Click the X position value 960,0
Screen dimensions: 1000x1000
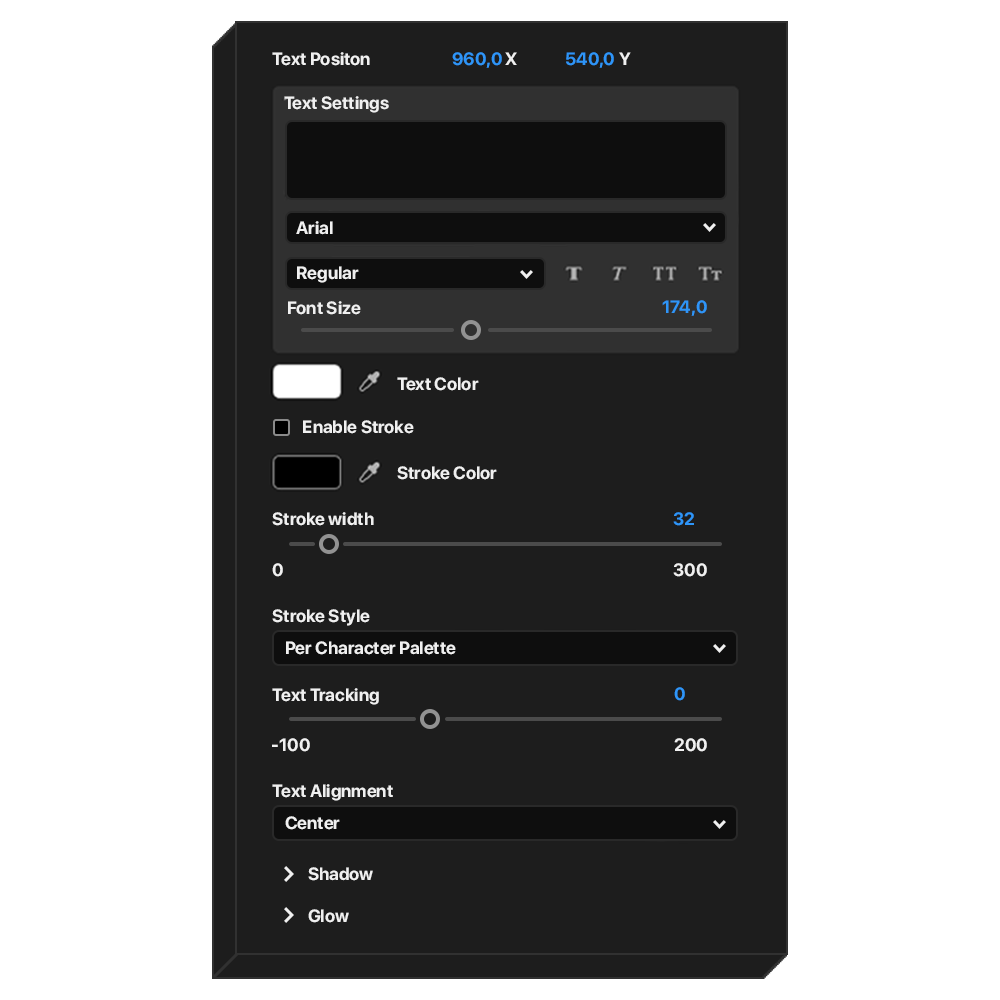[x=476, y=59]
